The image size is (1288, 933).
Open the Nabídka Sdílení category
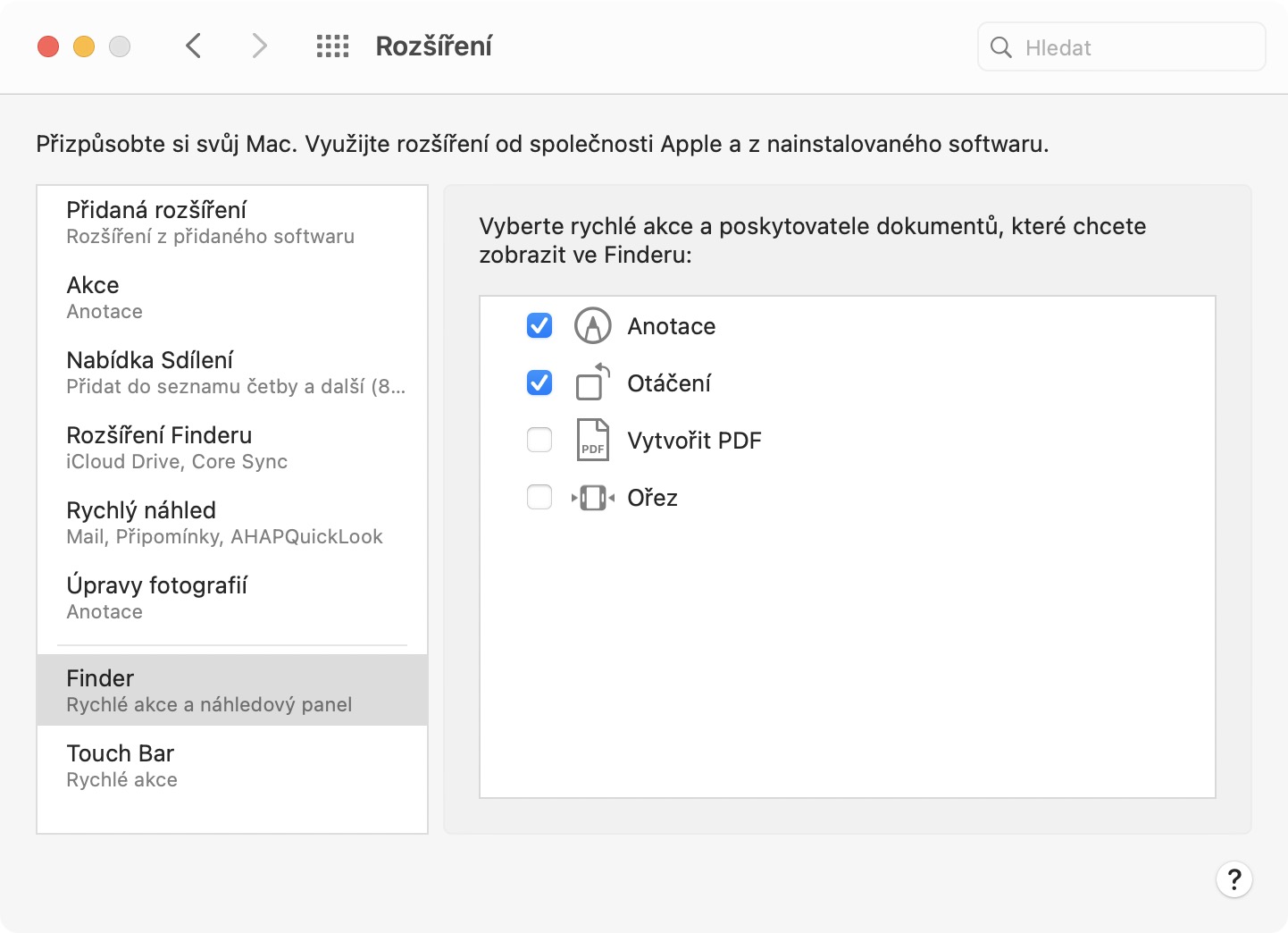pyautogui.click(x=232, y=372)
